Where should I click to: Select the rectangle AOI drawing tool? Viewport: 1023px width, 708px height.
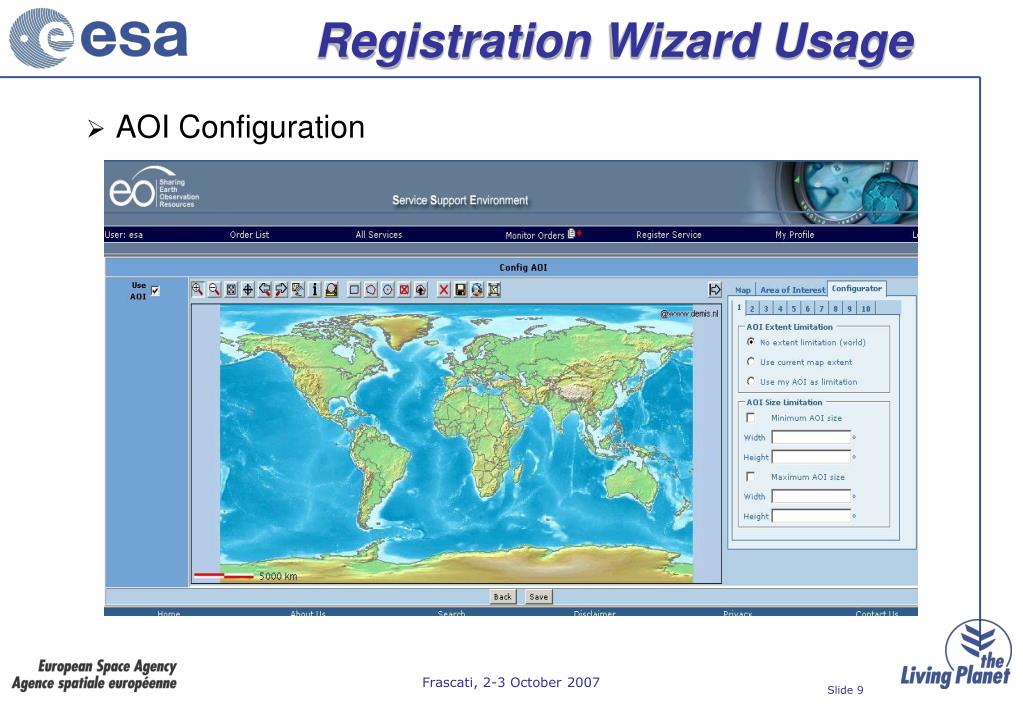(x=354, y=289)
